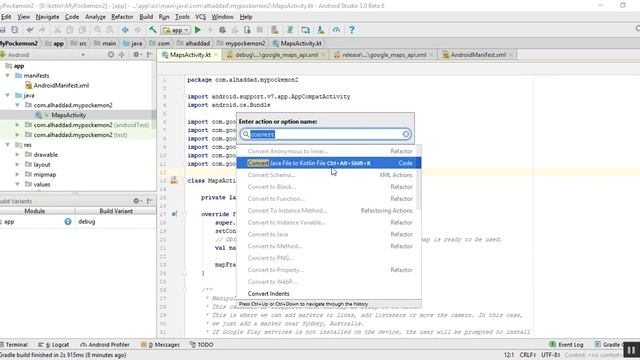Open Help question mark icon
This screenshot has height=360, width=640.
(351, 30)
